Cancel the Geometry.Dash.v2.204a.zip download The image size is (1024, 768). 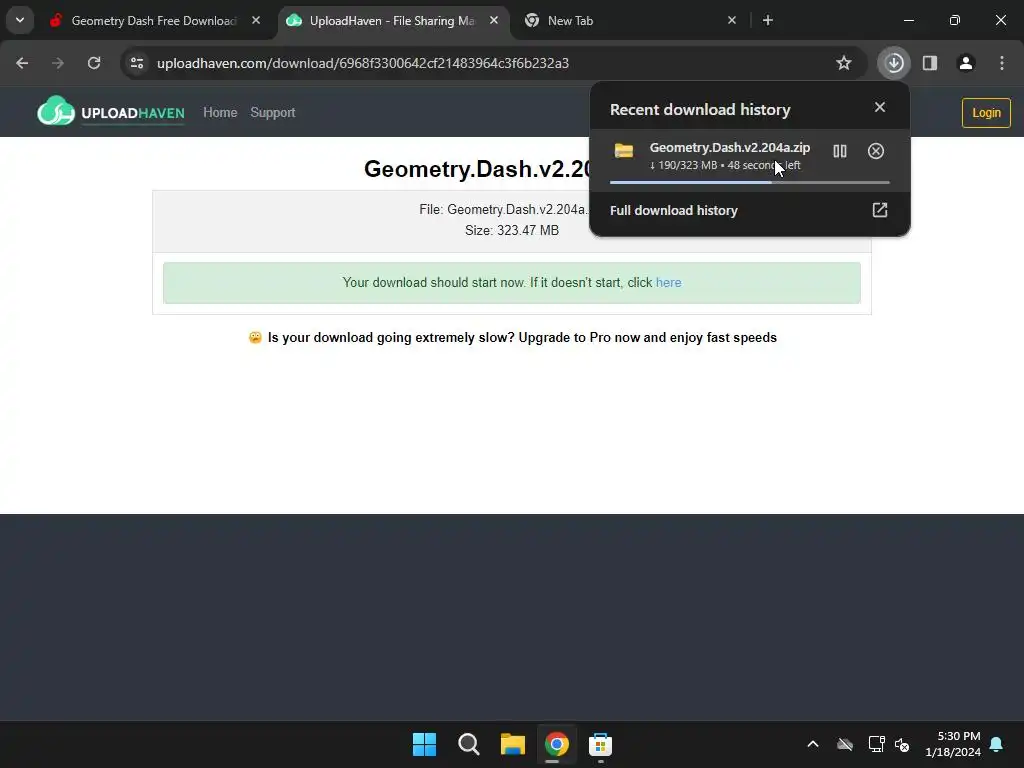click(876, 152)
